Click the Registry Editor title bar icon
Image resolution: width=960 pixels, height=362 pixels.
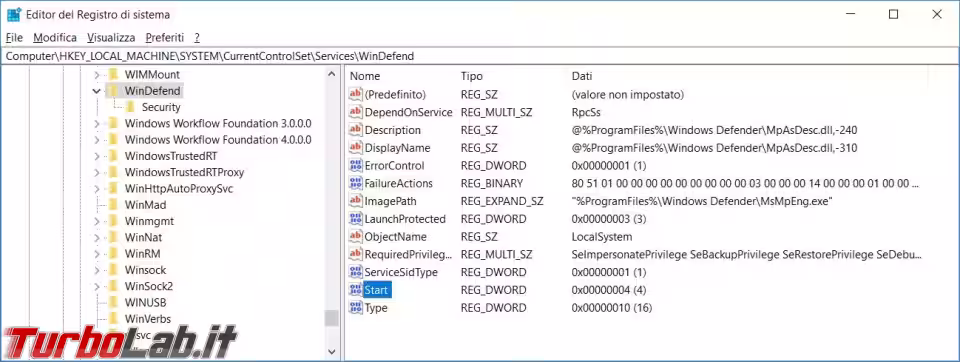pyautogui.click(x=13, y=14)
